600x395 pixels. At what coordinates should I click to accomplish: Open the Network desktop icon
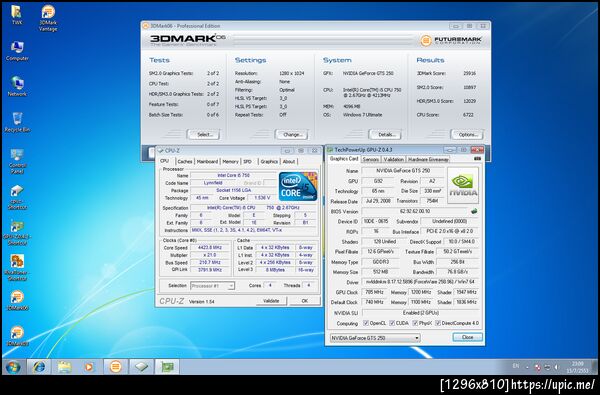(17, 86)
